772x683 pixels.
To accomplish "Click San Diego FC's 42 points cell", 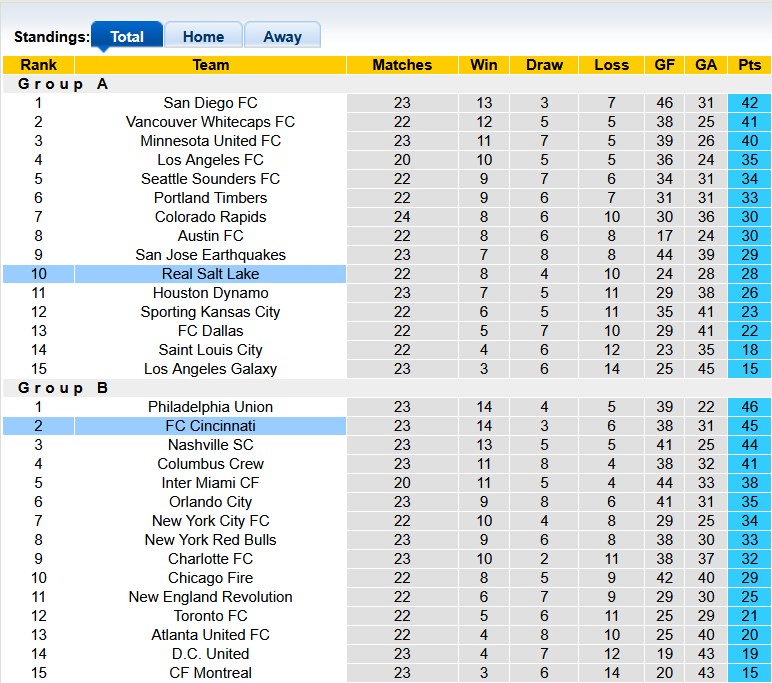I will pyautogui.click(x=749, y=103).
